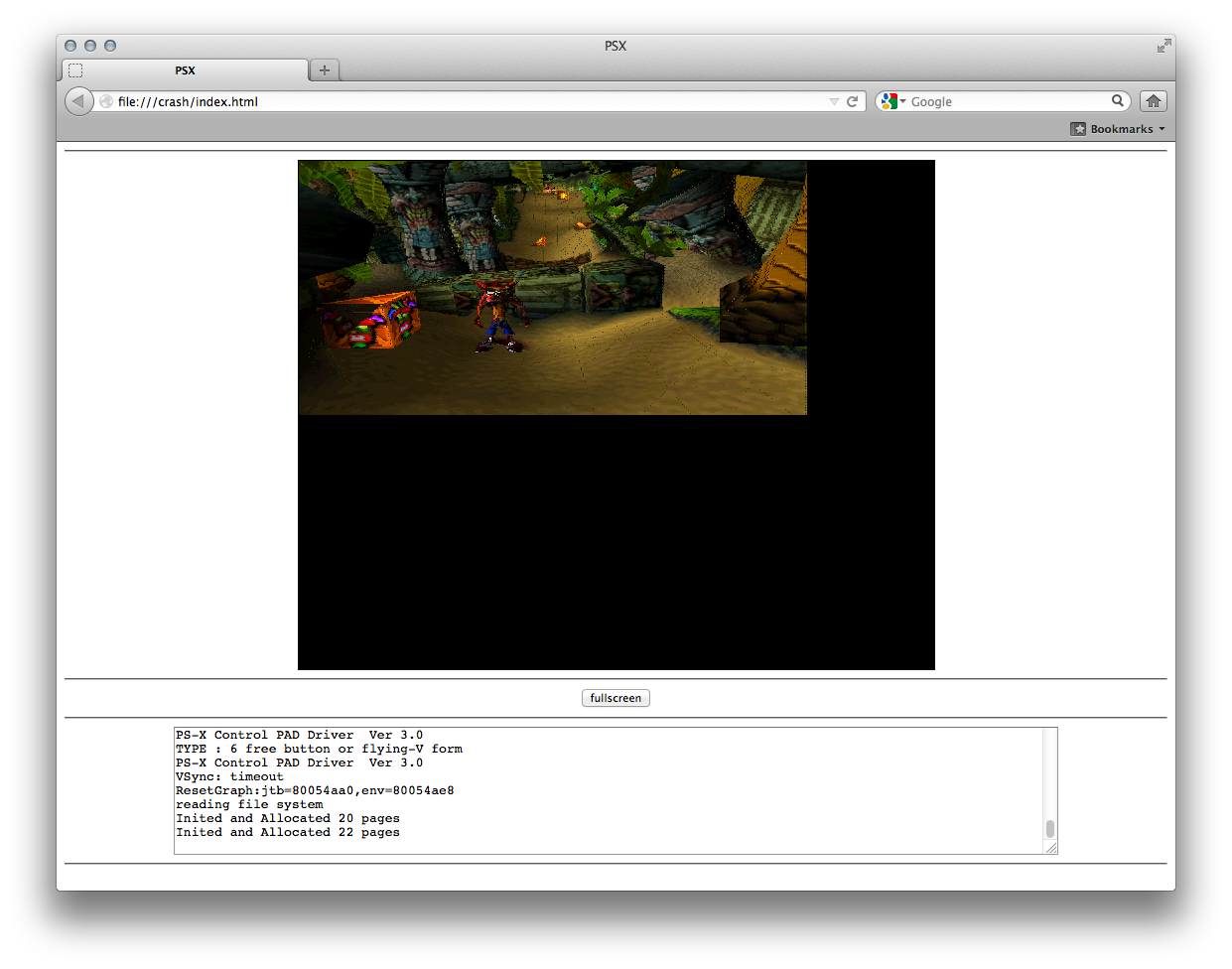Minimize the browser window
The width and height of the screenshot is (1232, 969).
(x=90, y=46)
